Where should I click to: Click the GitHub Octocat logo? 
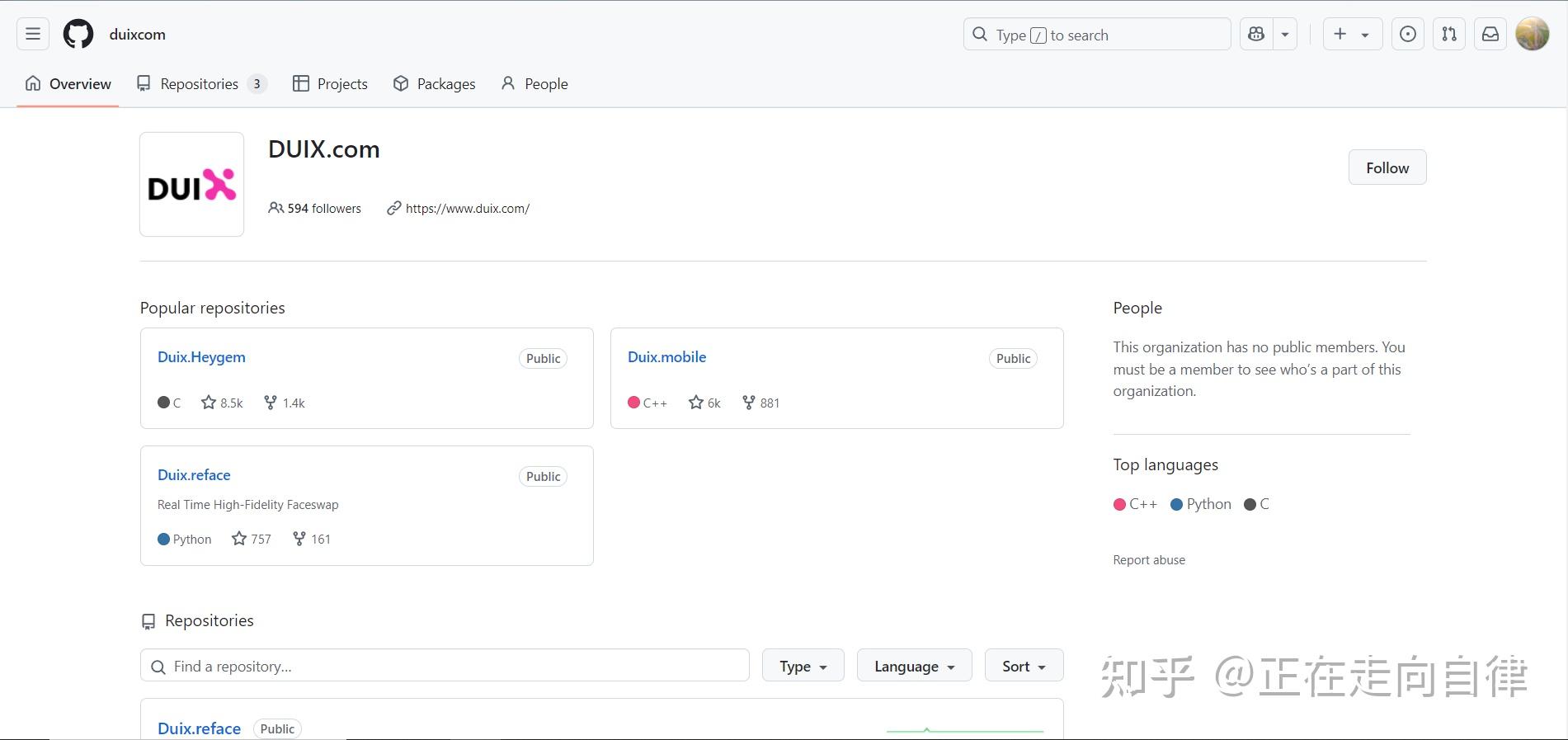78,35
